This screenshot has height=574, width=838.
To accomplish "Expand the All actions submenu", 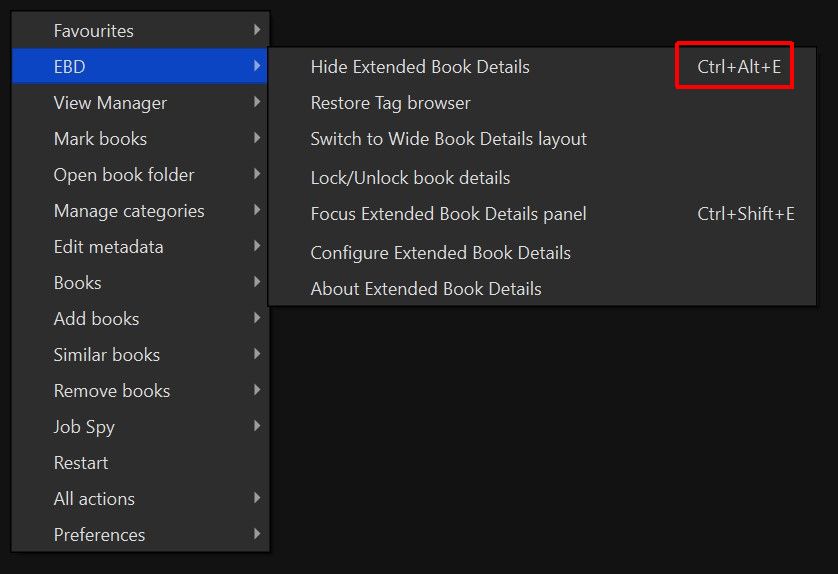I will (x=94, y=499).
